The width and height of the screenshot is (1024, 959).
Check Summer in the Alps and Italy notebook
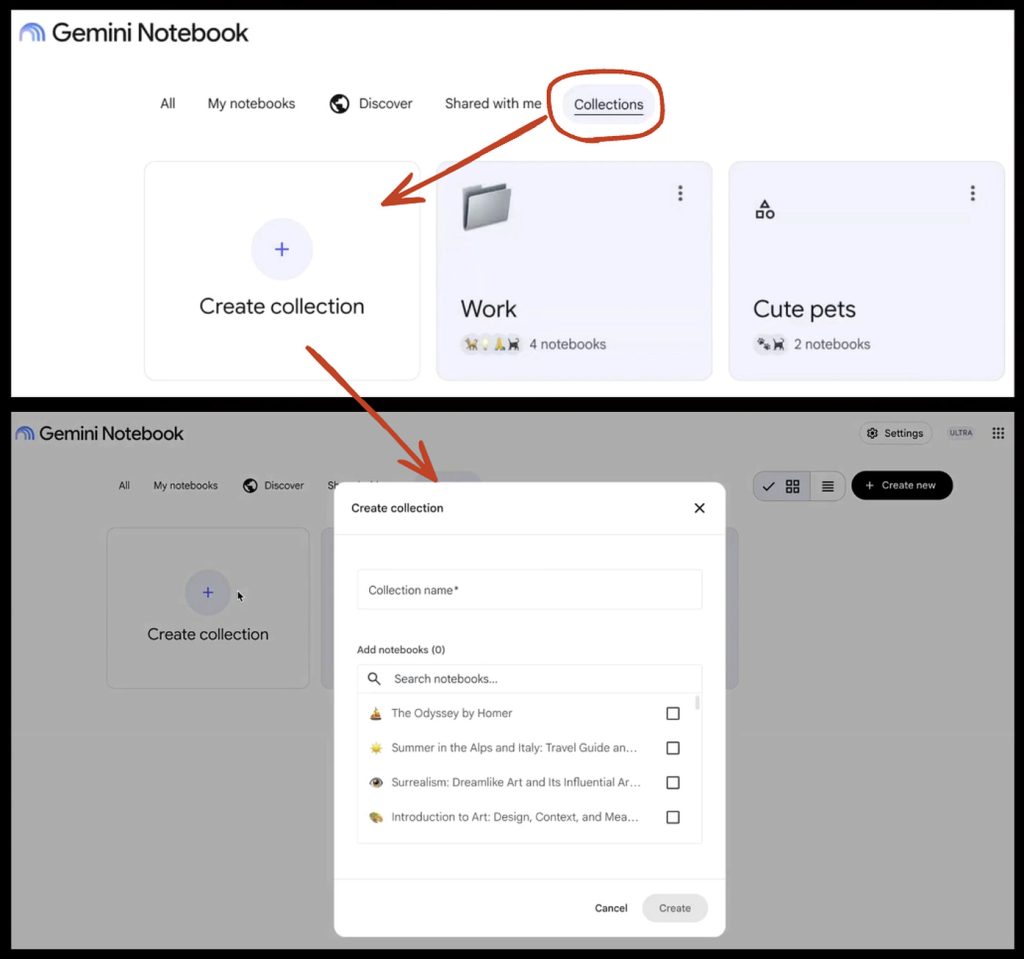tap(673, 748)
